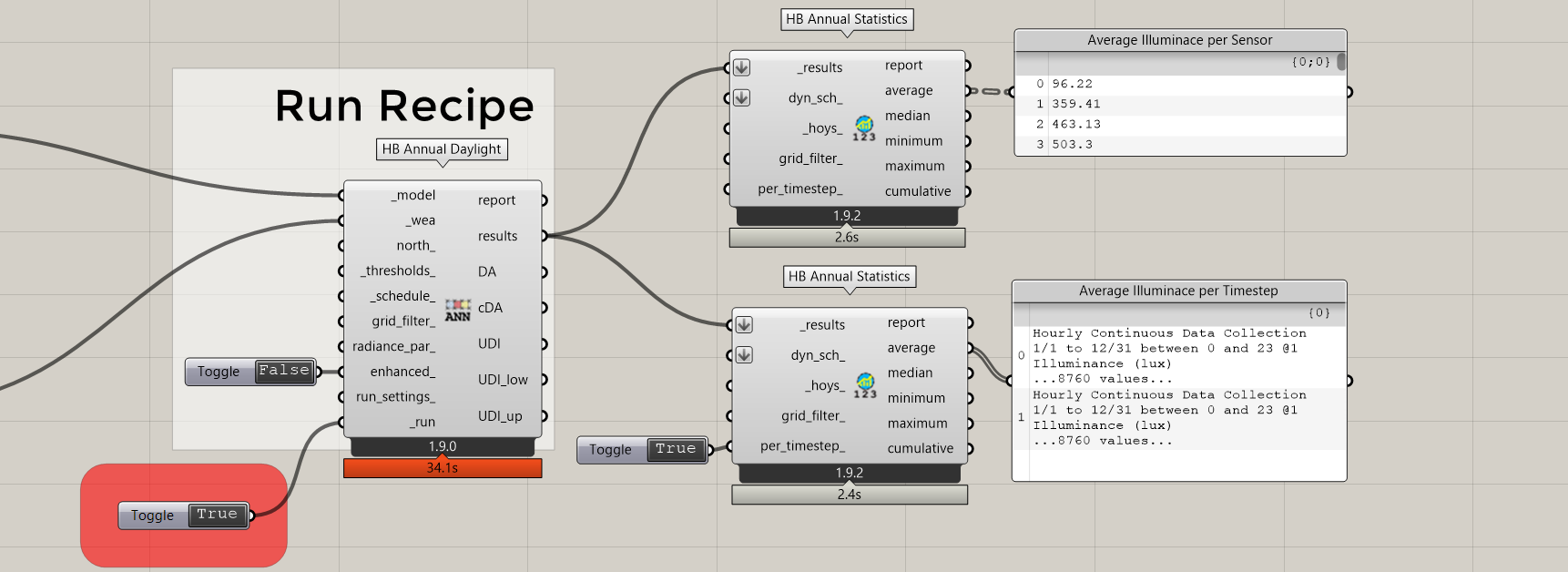Click the cDA output on HB Annual Daylight
This screenshot has width=1568, height=572.
[x=490, y=308]
